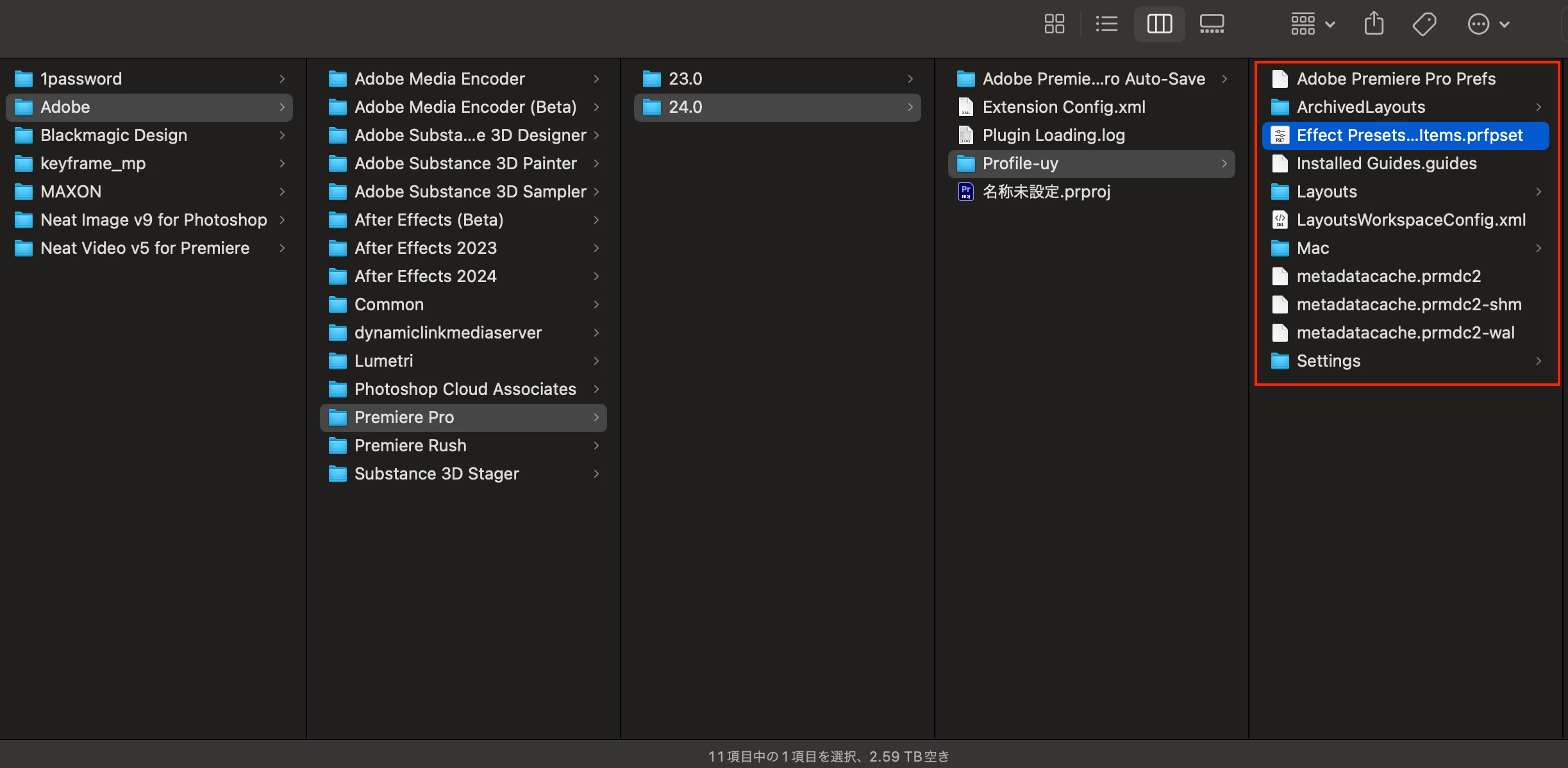Open the group-by options dropdown
1568x768 pixels.
(x=1312, y=24)
